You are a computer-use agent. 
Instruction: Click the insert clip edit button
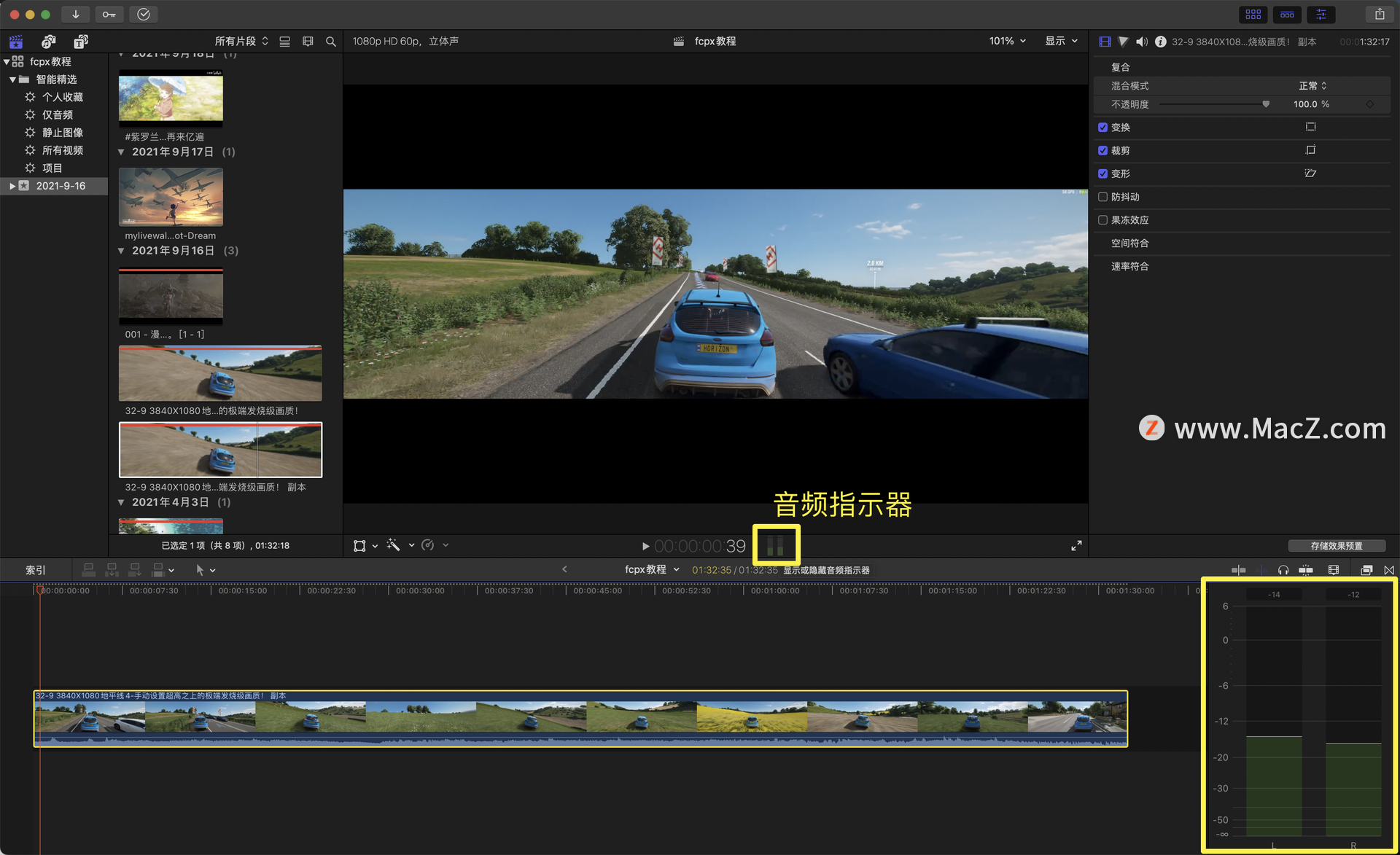tap(112, 570)
